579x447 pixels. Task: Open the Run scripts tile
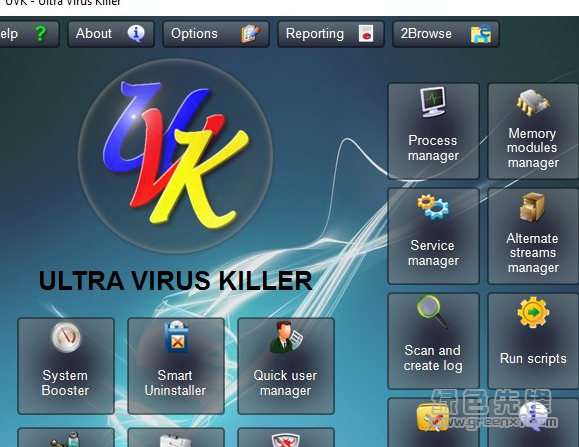[x=533, y=341]
